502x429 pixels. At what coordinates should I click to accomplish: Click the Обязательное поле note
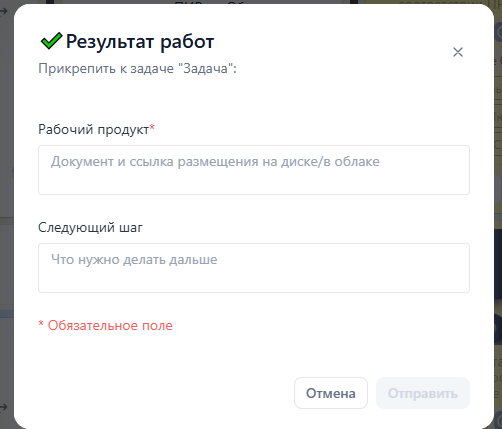pyautogui.click(x=105, y=325)
